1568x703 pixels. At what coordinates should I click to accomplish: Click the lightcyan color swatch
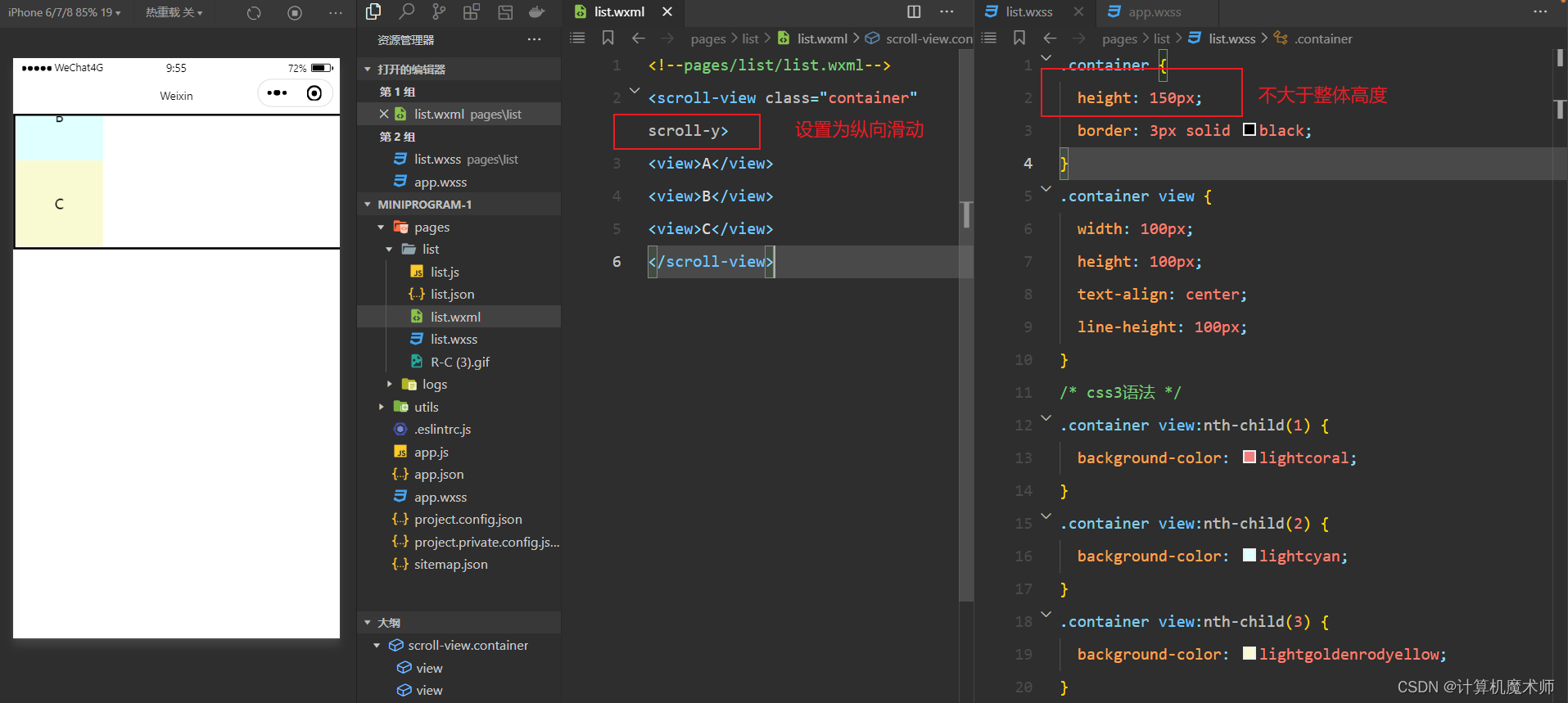(x=1249, y=555)
